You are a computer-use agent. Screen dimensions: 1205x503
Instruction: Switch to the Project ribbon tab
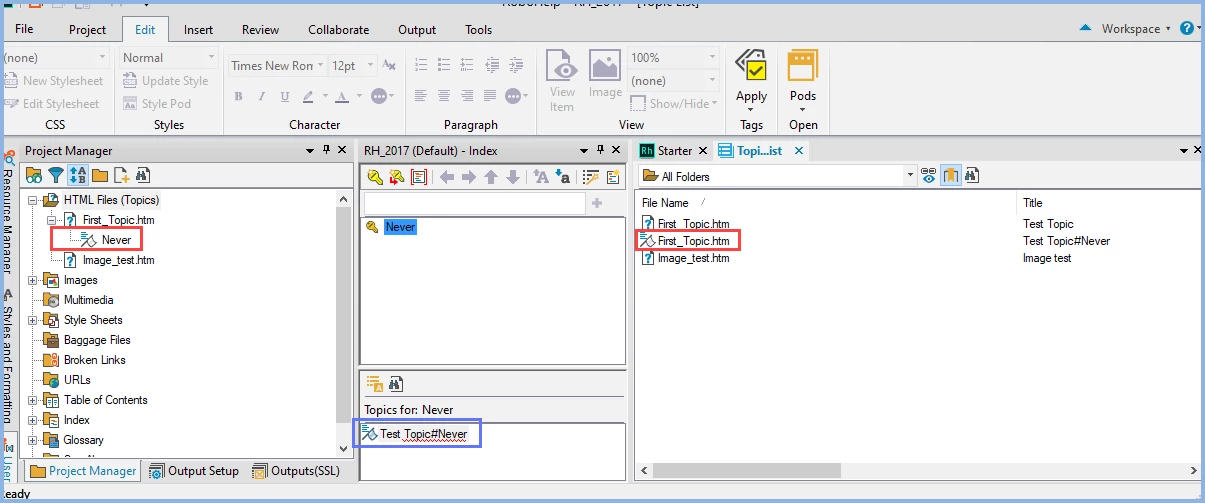[x=87, y=30]
